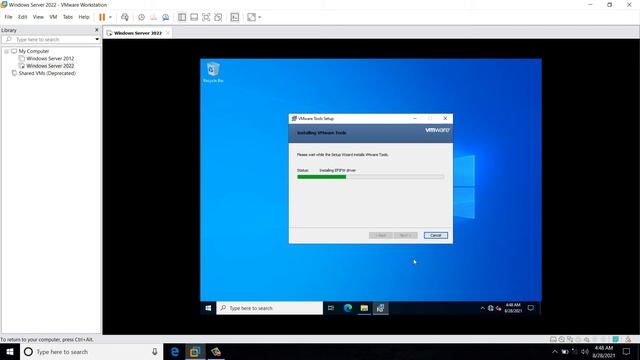Close the VMware Tools Setup dialog

click(x=445, y=118)
